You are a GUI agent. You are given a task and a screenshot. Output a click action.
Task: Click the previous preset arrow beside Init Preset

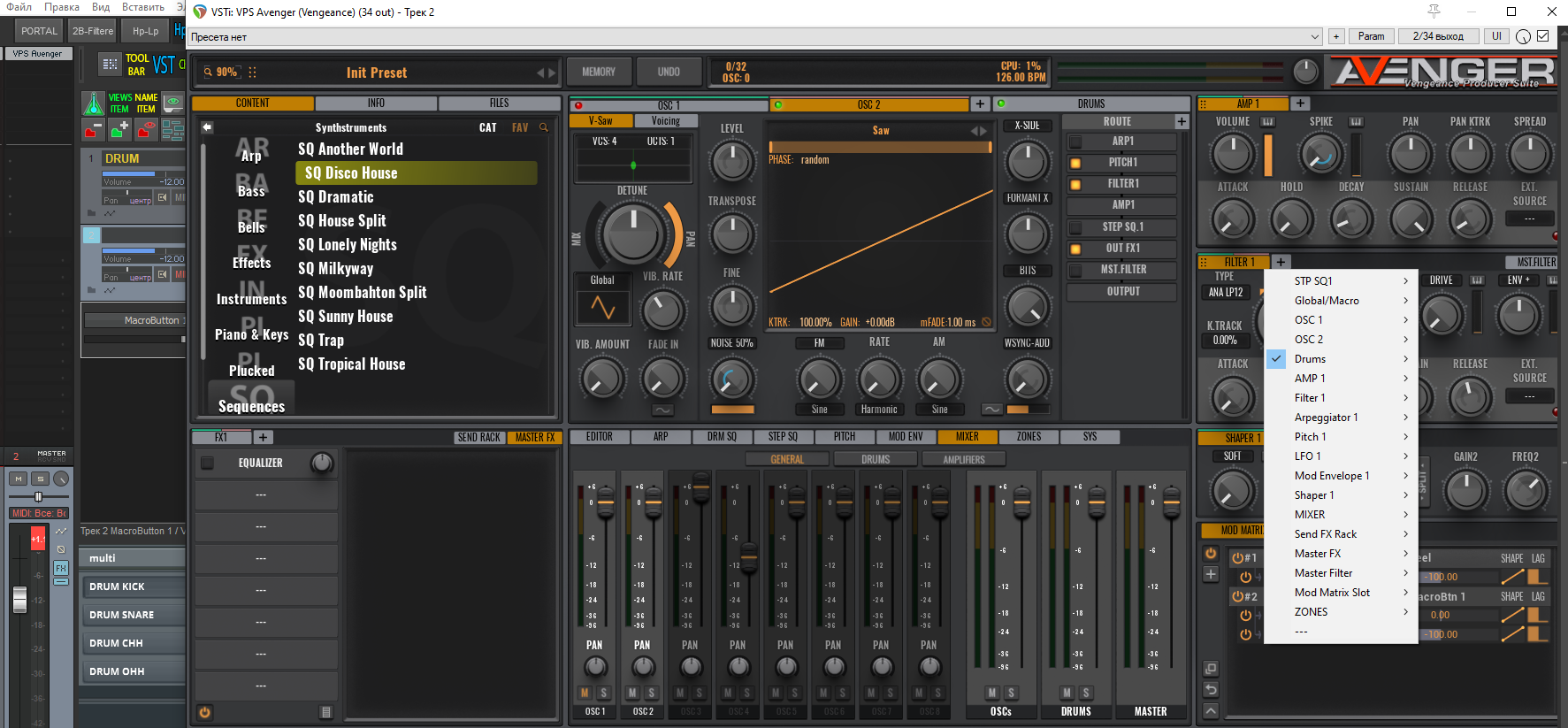click(540, 73)
